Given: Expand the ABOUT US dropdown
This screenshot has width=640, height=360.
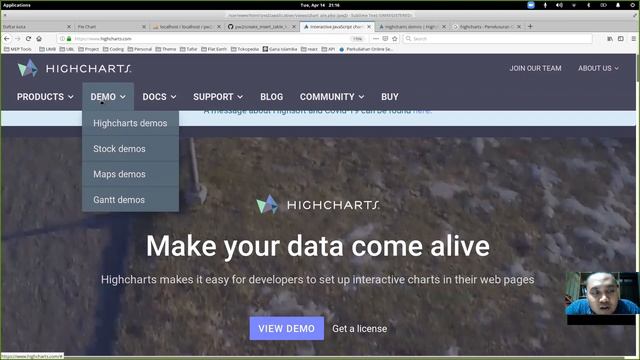Looking at the screenshot, I should pyautogui.click(x=598, y=68).
